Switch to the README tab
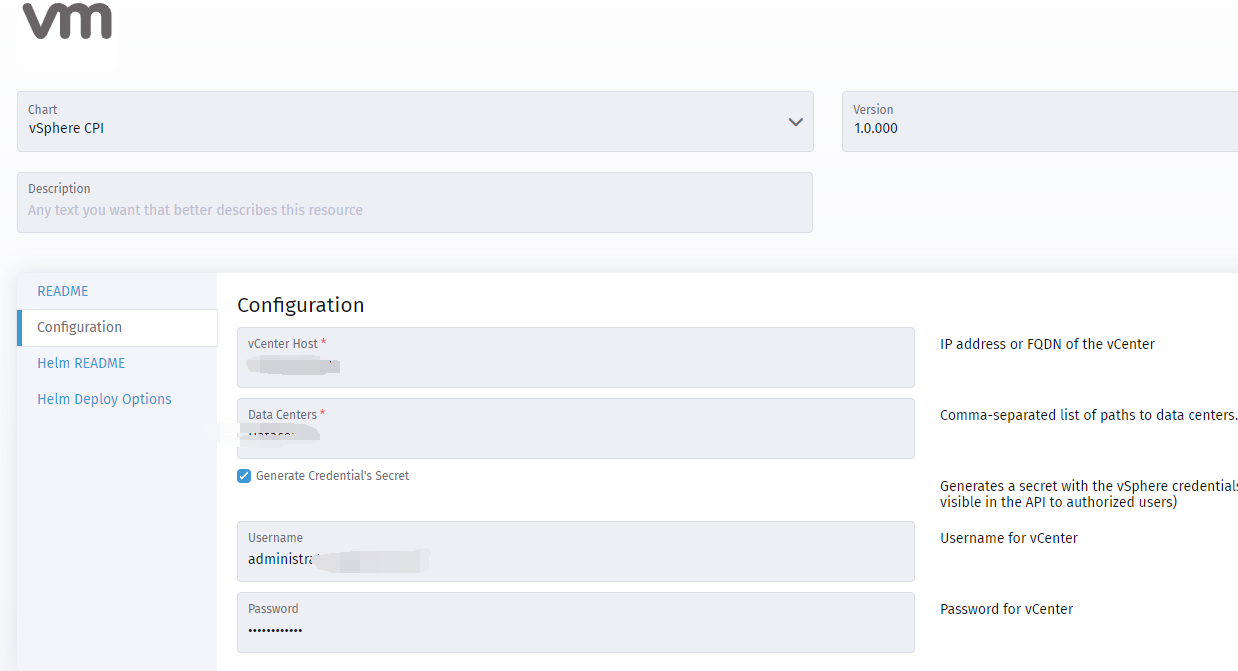This screenshot has height=671, width=1238. [63, 291]
